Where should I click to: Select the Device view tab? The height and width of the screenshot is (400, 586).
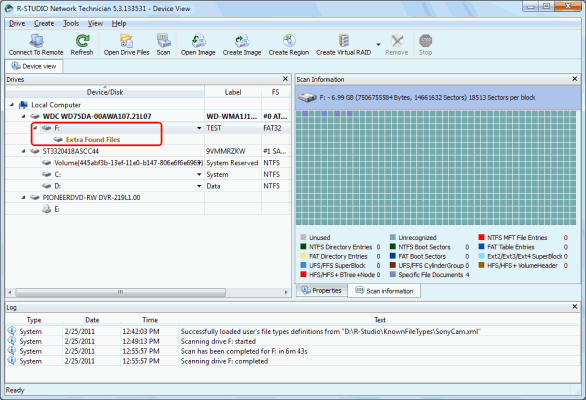pyautogui.click(x=34, y=66)
